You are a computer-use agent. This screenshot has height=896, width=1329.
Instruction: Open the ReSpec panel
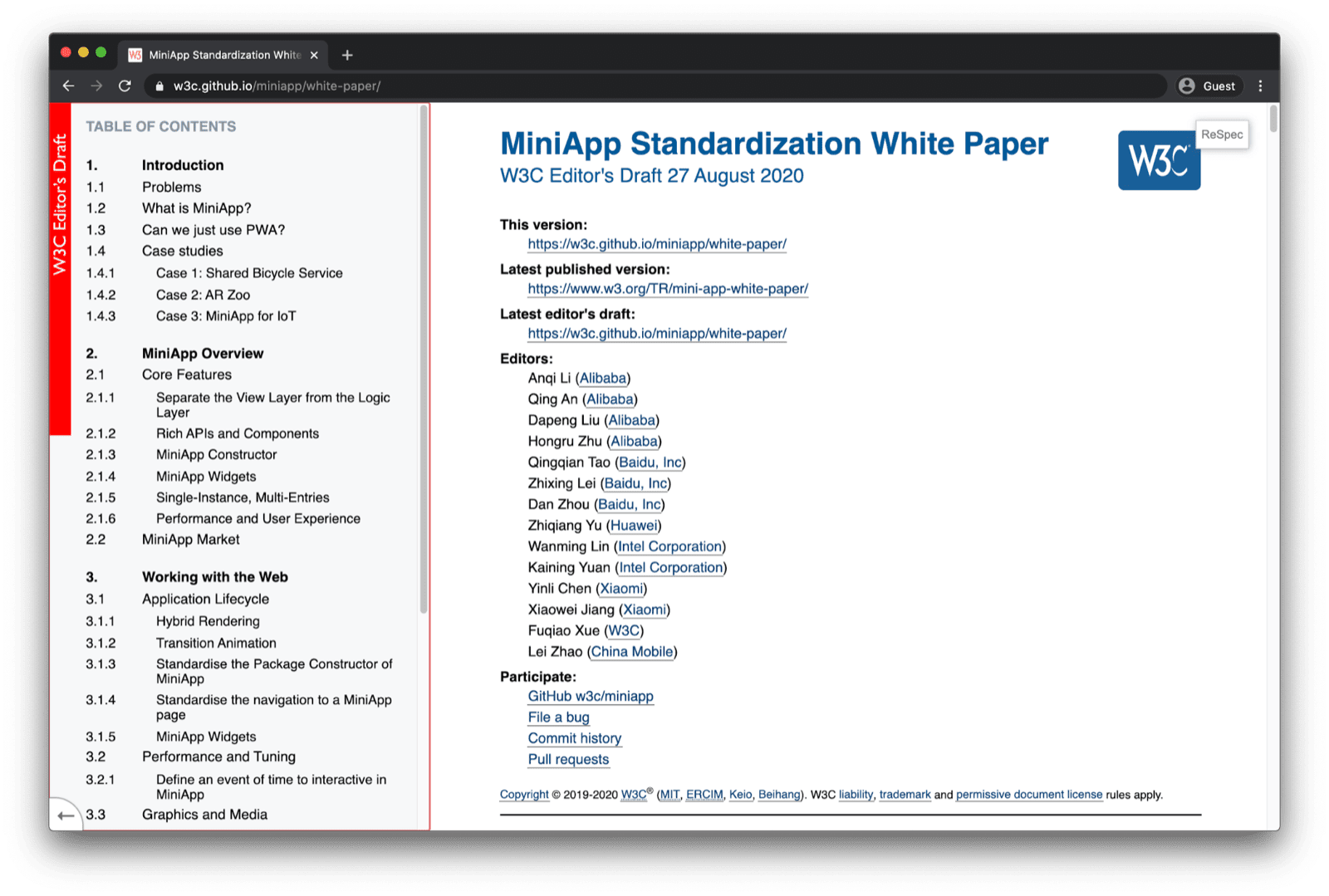[x=1221, y=135]
